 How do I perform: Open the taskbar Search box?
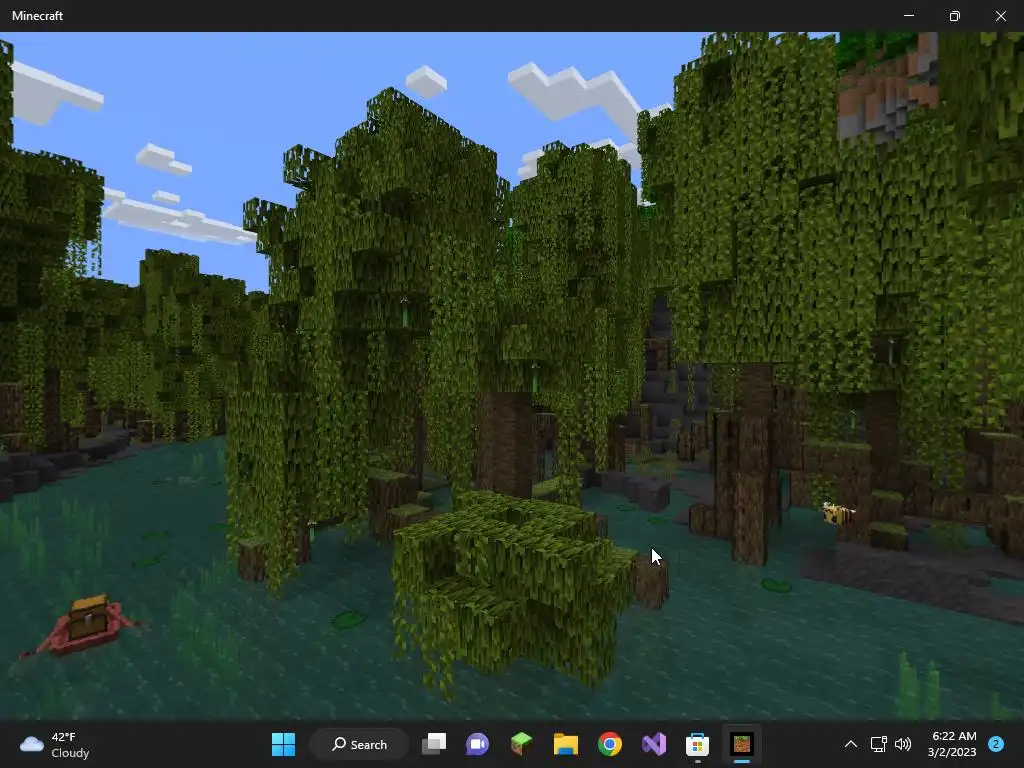pos(359,744)
